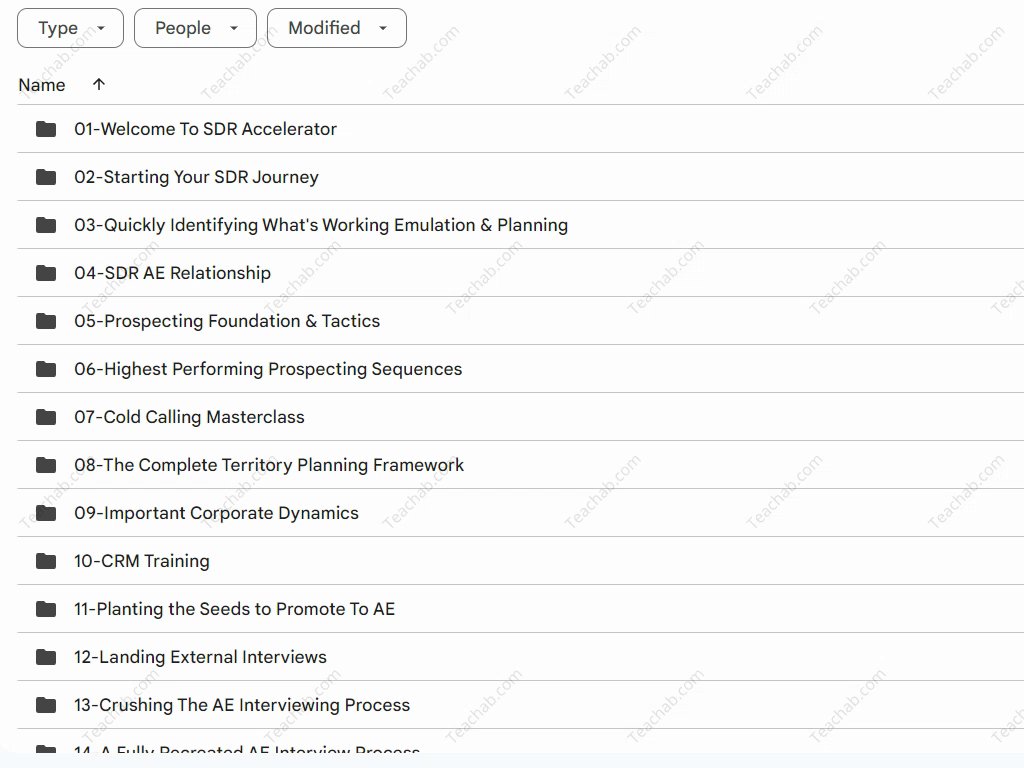This screenshot has width=1024, height=768.
Task: Click folder icon for 01-Welcome To SDR Accelerator
Action: (46, 129)
